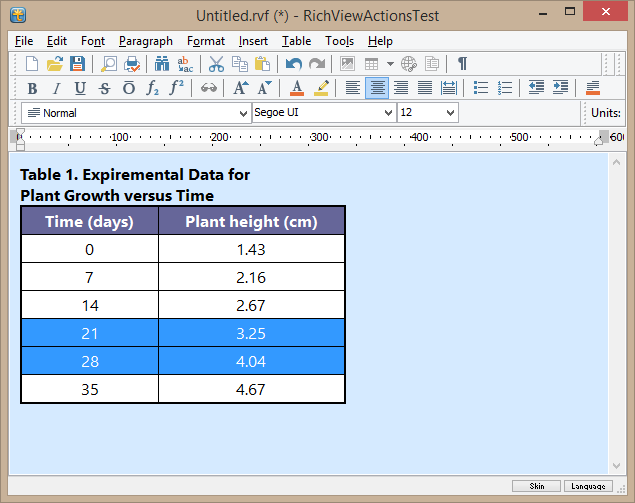Viewport: 635px width, 503px height.
Task: Toggle show paragraph marks (pilcrow)
Action: coord(462,64)
